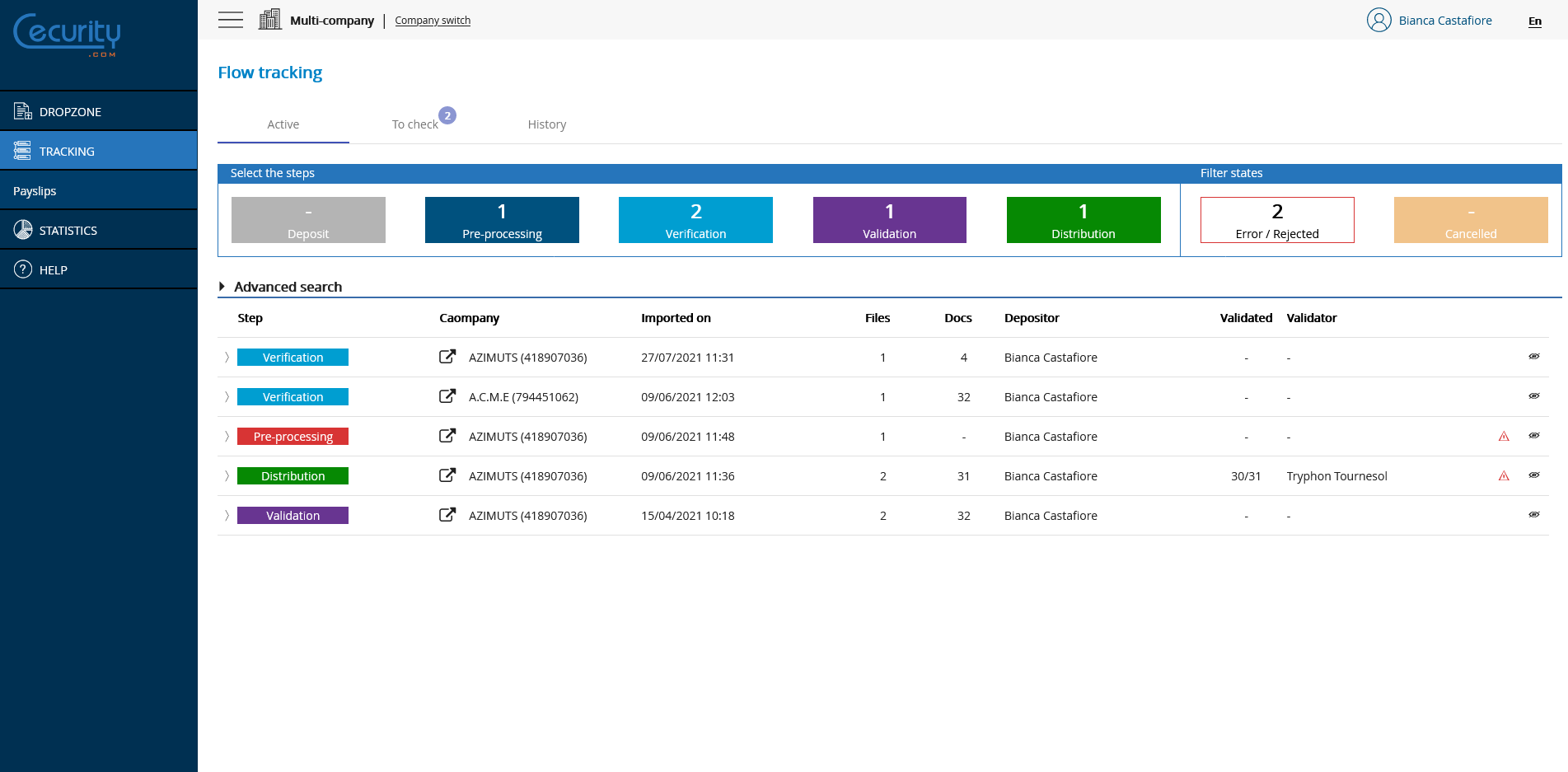This screenshot has height=772, width=1568.
Task: Click the Multi-company building icon
Action: (269, 18)
